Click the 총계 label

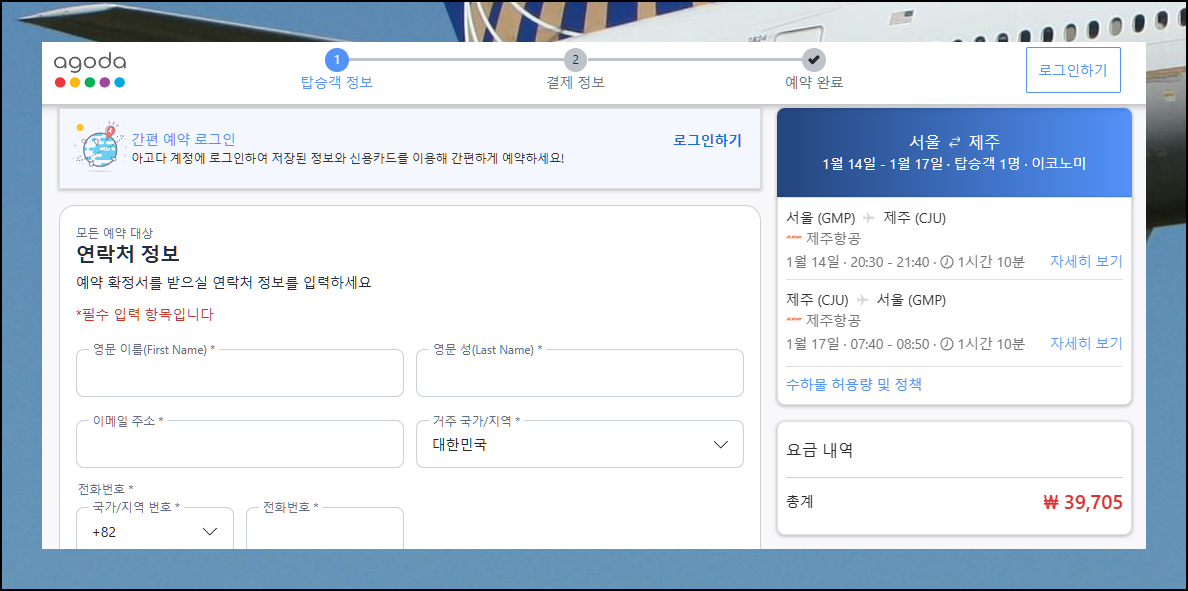[x=800, y=502]
